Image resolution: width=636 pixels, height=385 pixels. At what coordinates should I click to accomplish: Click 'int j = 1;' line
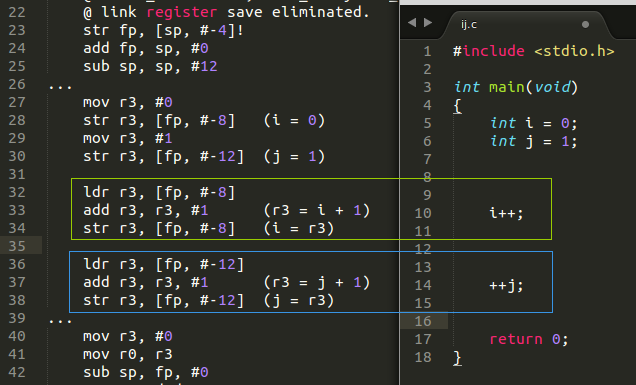tap(533, 141)
